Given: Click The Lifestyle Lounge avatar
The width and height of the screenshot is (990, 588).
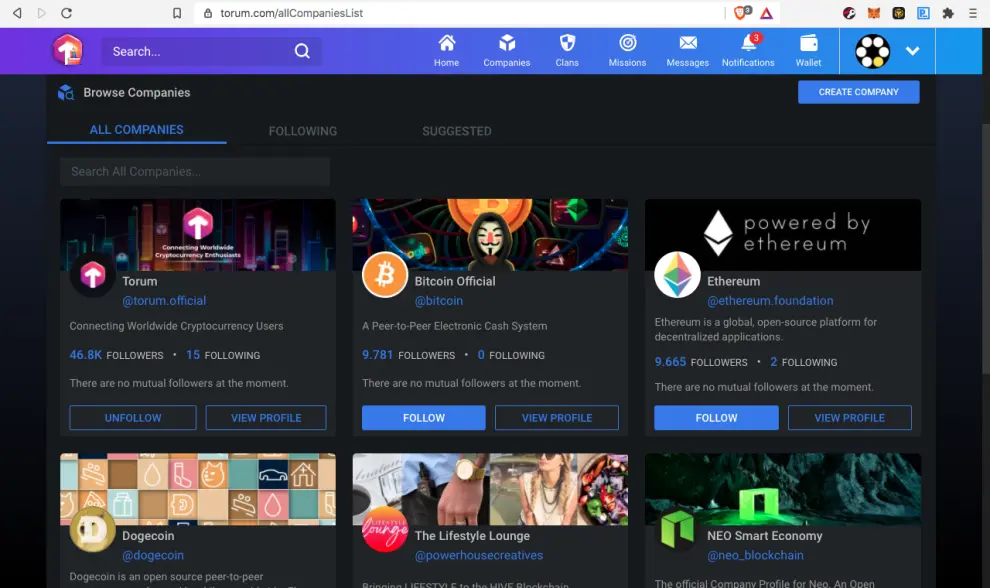Looking at the screenshot, I should (x=385, y=529).
